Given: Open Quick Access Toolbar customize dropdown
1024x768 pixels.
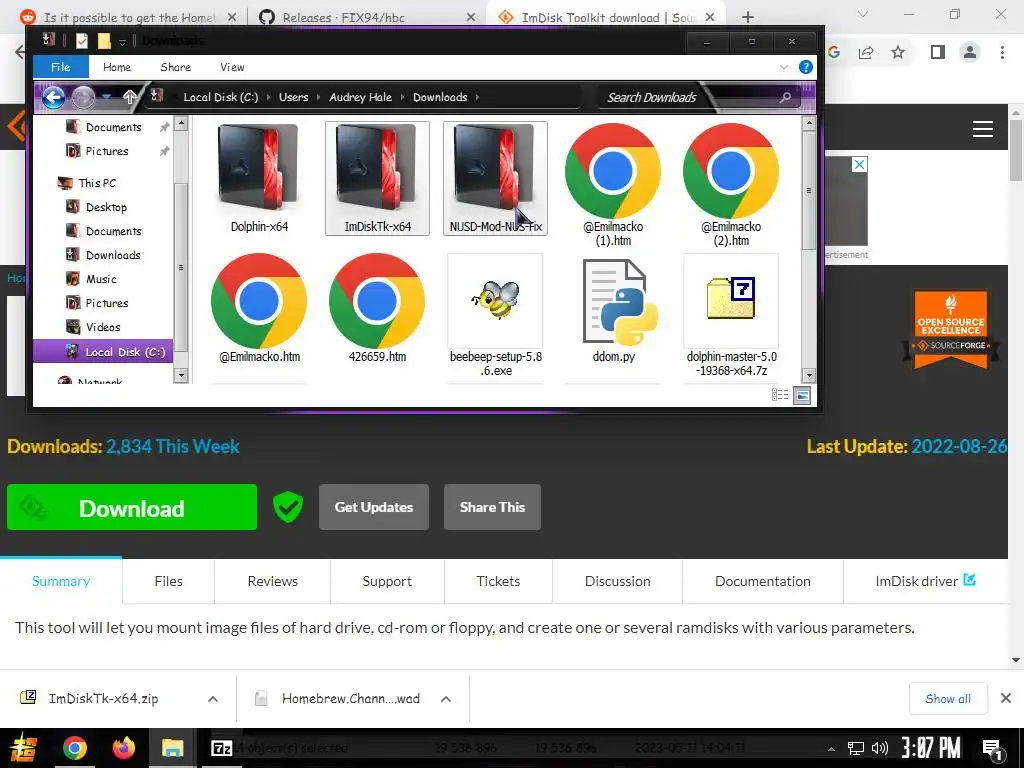Looking at the screenshot, I should 122,41.
